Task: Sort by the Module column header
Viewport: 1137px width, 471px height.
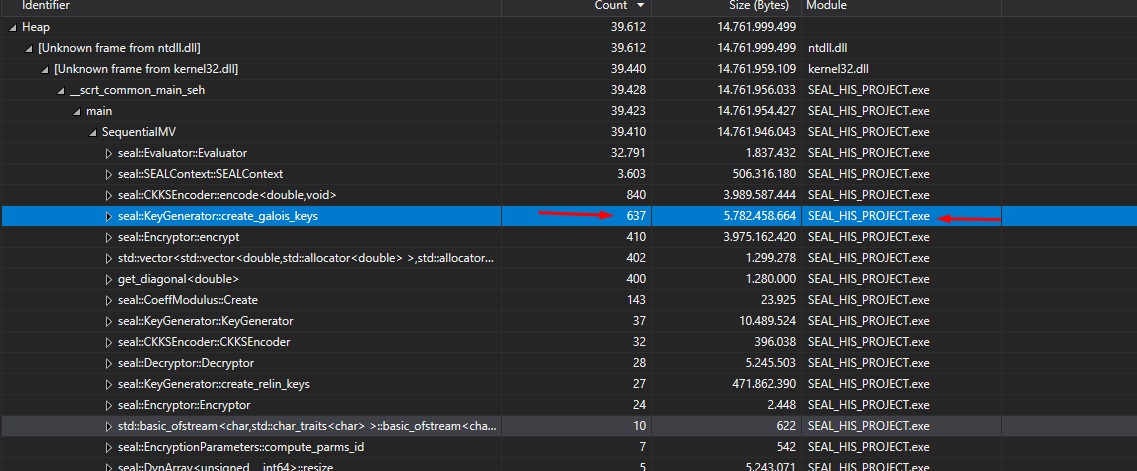Action: click(827, 6)
